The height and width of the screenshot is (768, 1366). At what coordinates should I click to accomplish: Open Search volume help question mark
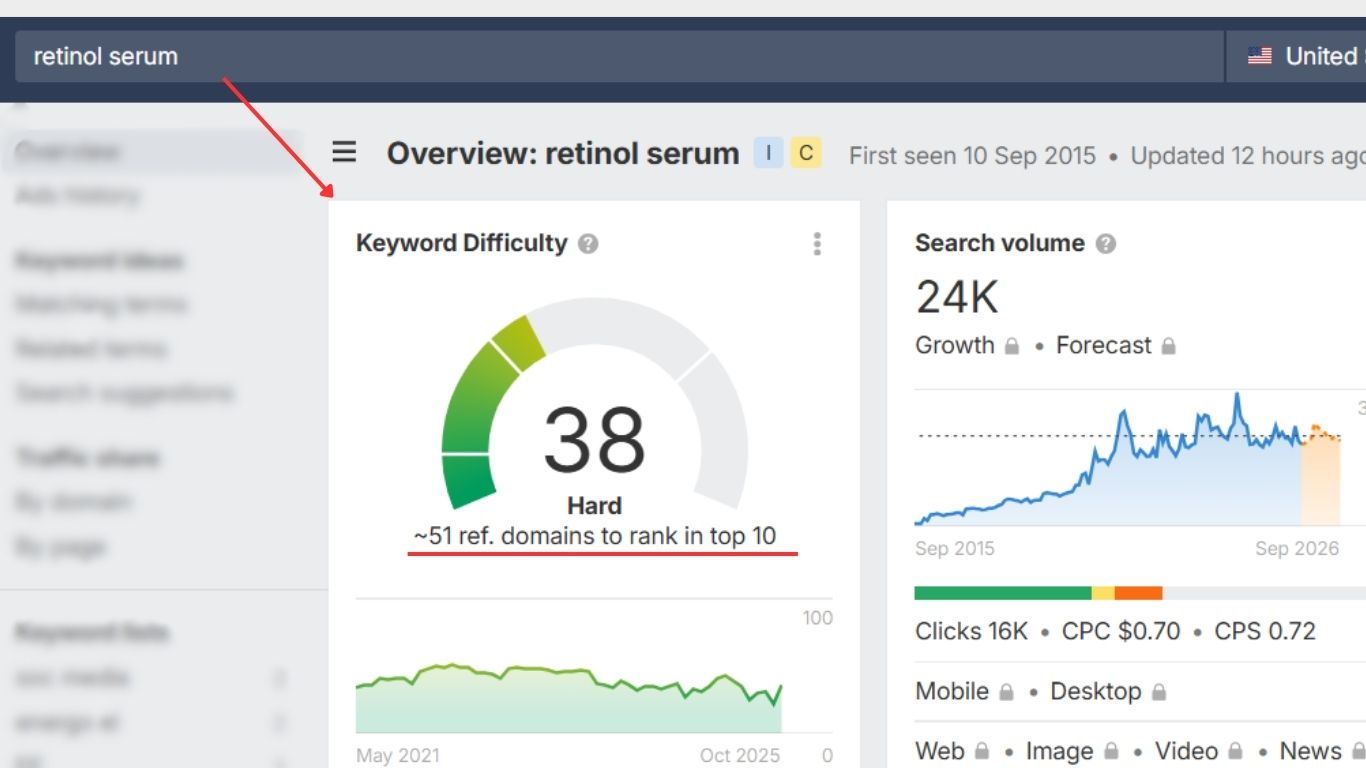pos(1105,244)
